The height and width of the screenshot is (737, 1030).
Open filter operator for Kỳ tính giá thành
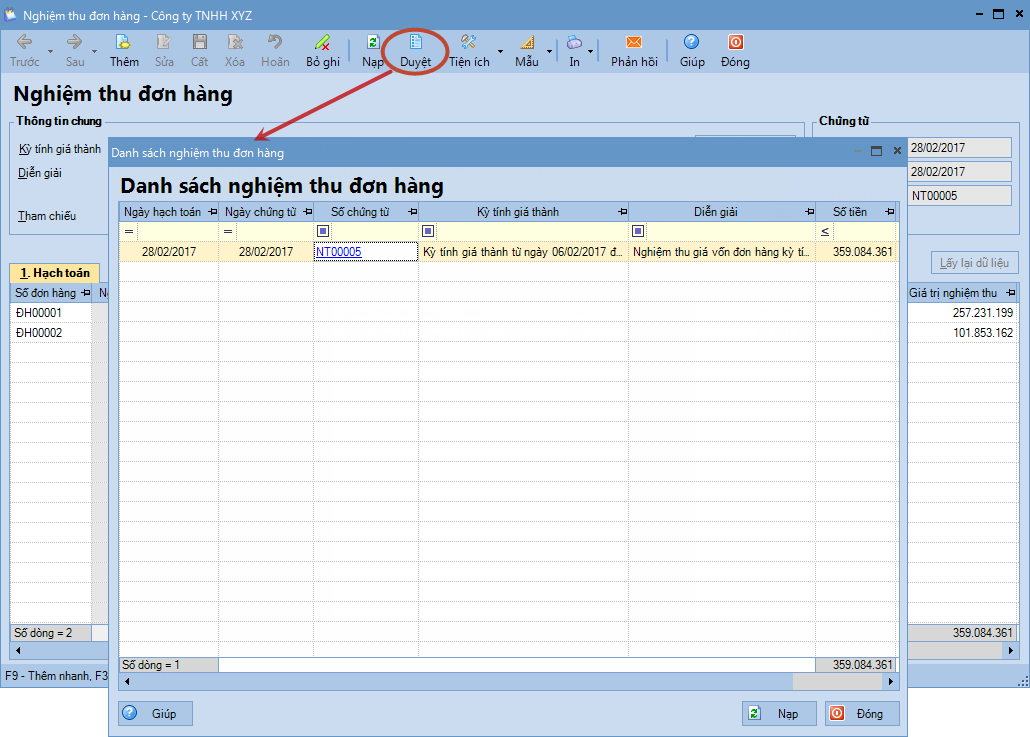point(428,232)
